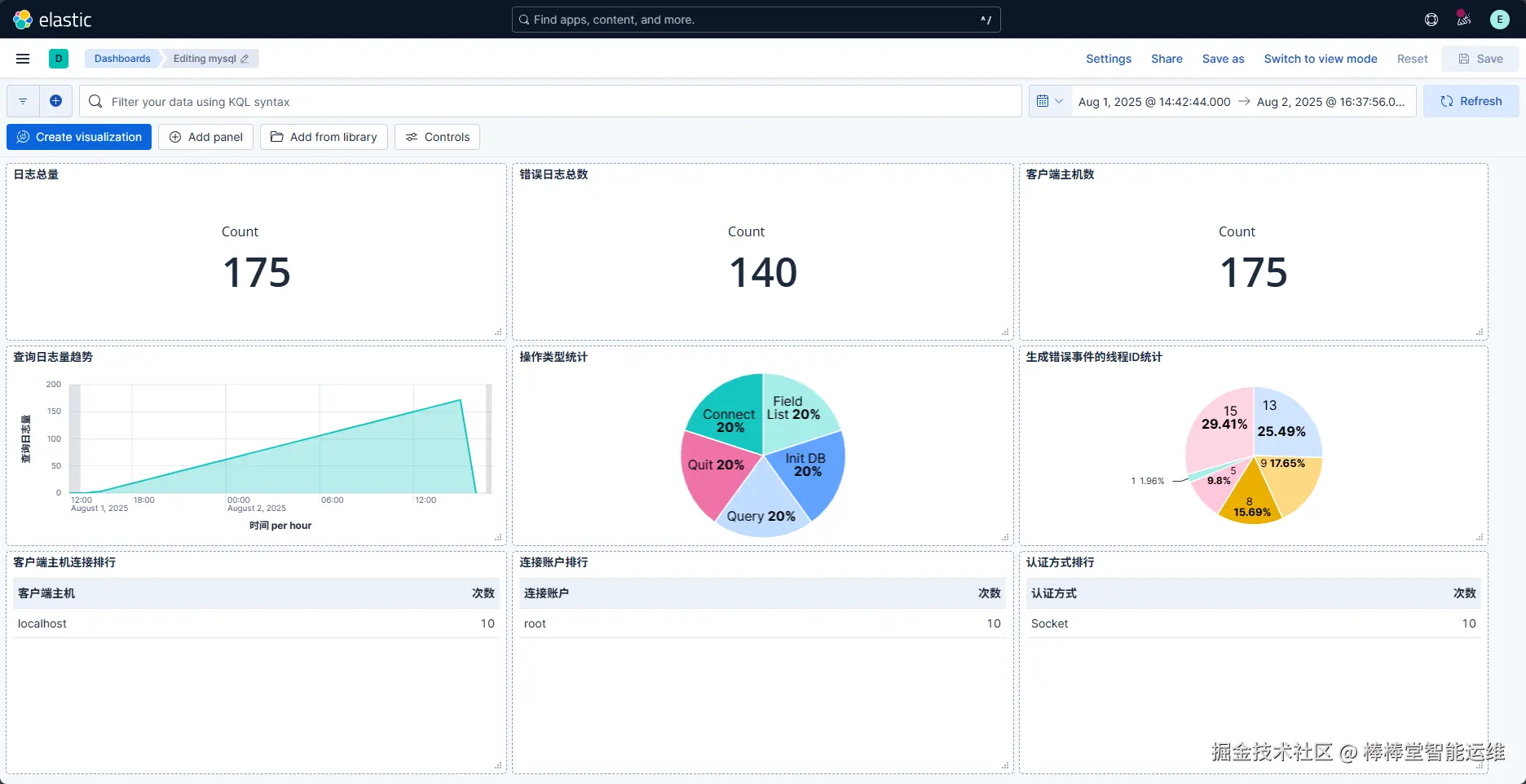Click Create visualization button
1526x784 pixels.
tap(79, 137)
